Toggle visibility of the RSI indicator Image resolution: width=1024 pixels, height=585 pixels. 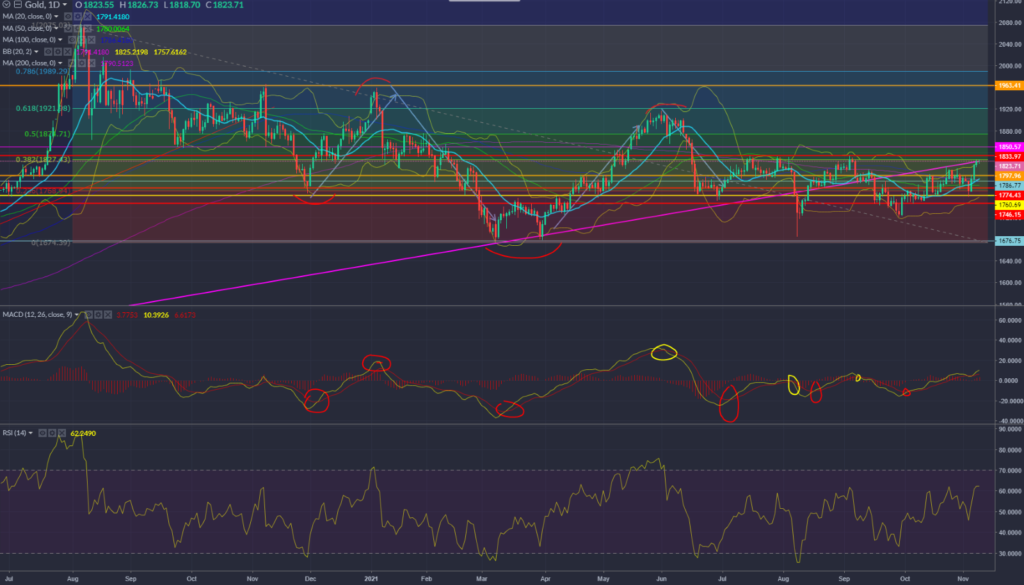42,433
